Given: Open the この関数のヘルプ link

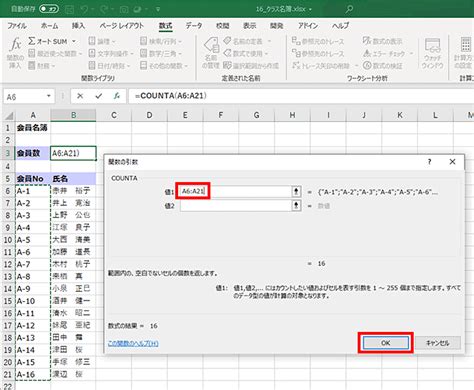Looking at the screenshot, I should (133, 343).
